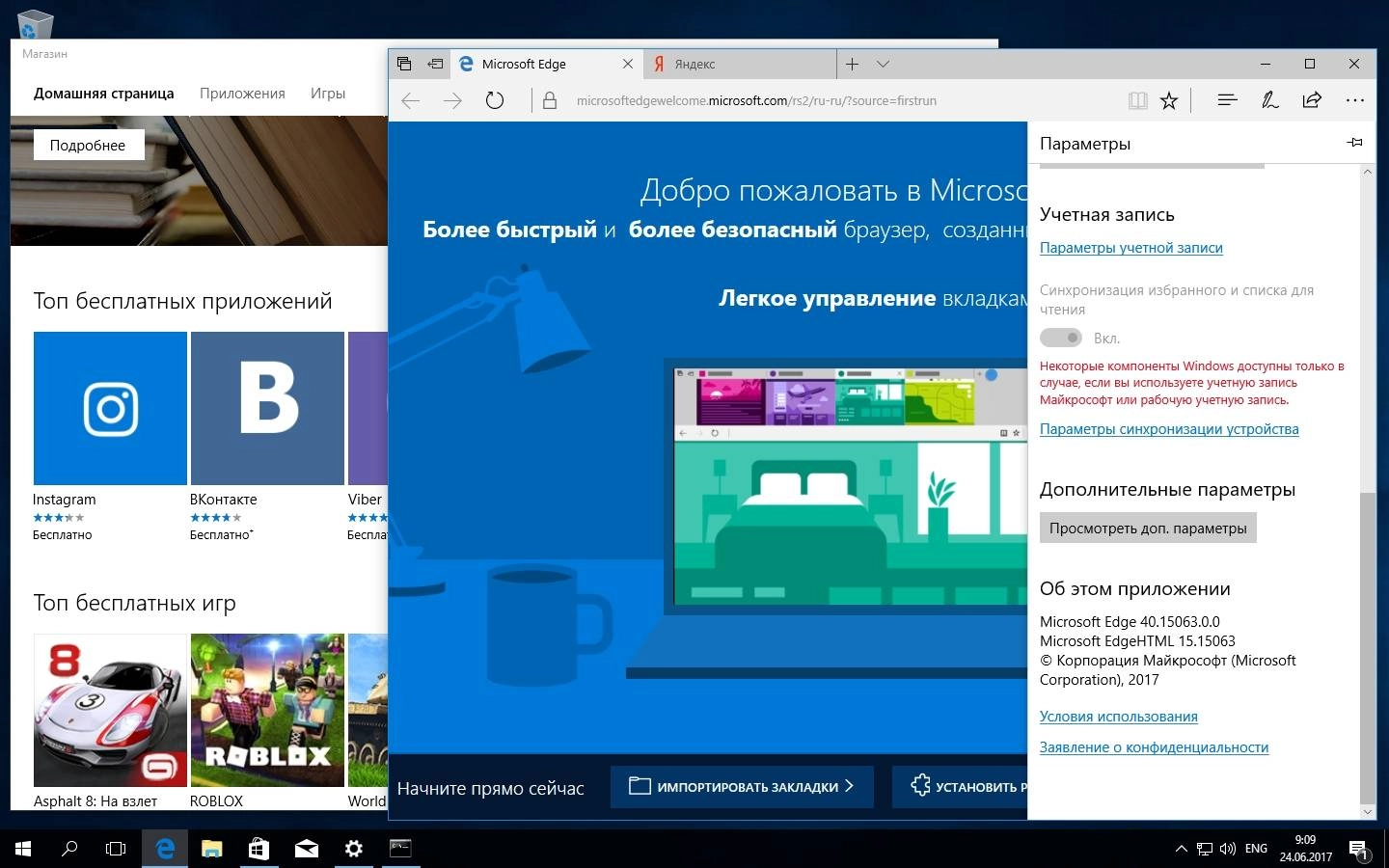
Task: Select the Microsoft Edge tab
Action: coord(548,64)
